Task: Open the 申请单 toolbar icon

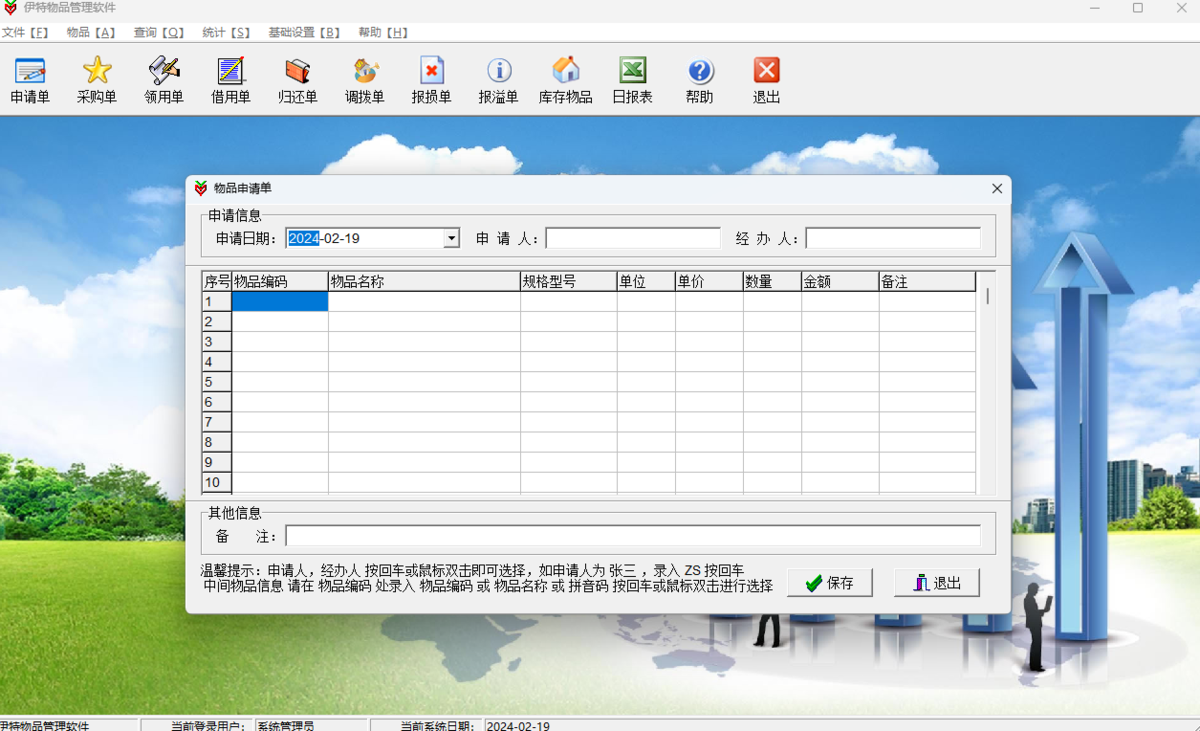Action: (30, 72)
